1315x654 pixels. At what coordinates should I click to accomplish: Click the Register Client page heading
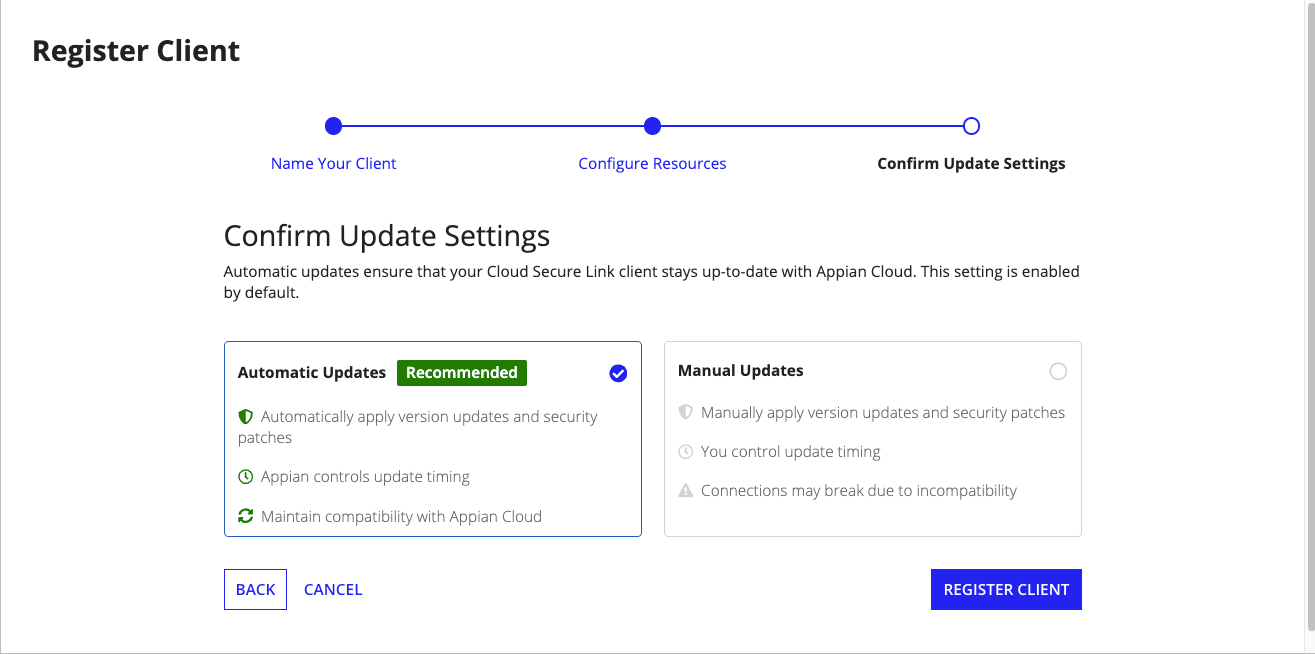pos(136,51)
